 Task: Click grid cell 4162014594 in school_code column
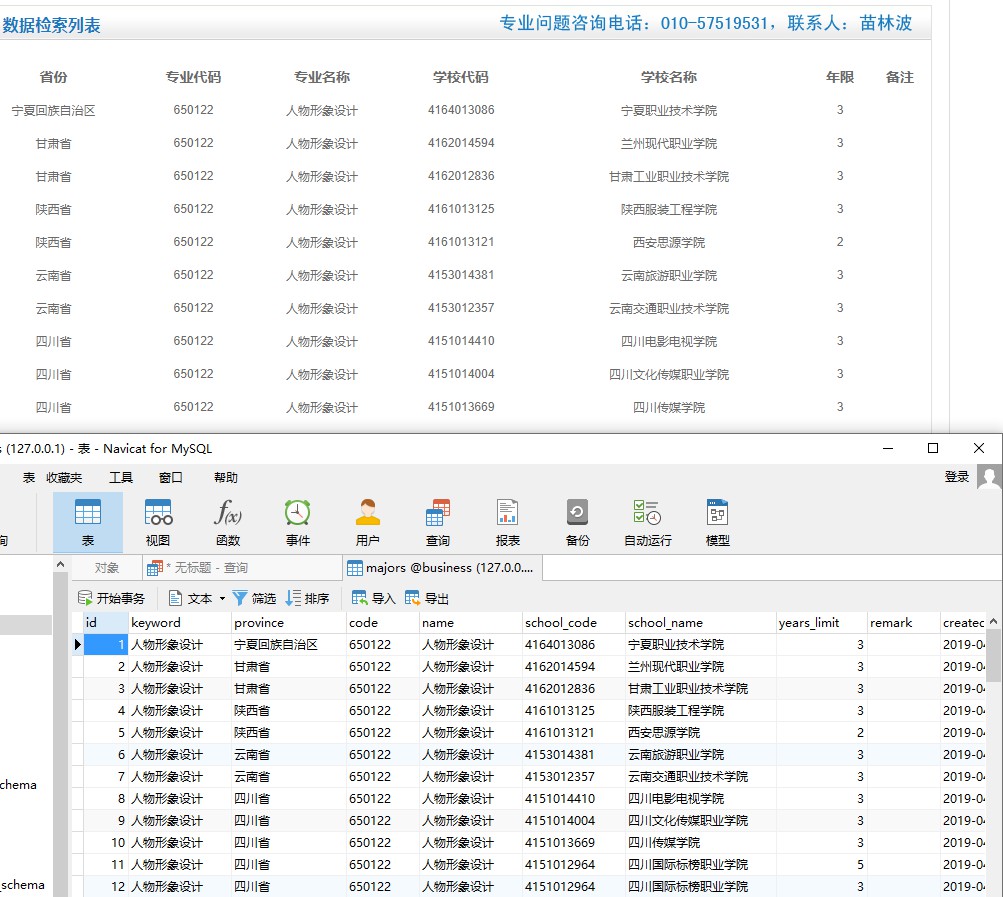tap(573, 667)
